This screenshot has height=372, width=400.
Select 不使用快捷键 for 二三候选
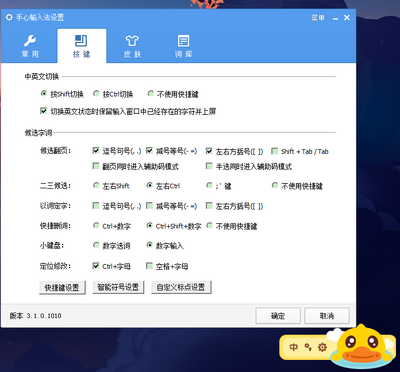coord(275,185)
